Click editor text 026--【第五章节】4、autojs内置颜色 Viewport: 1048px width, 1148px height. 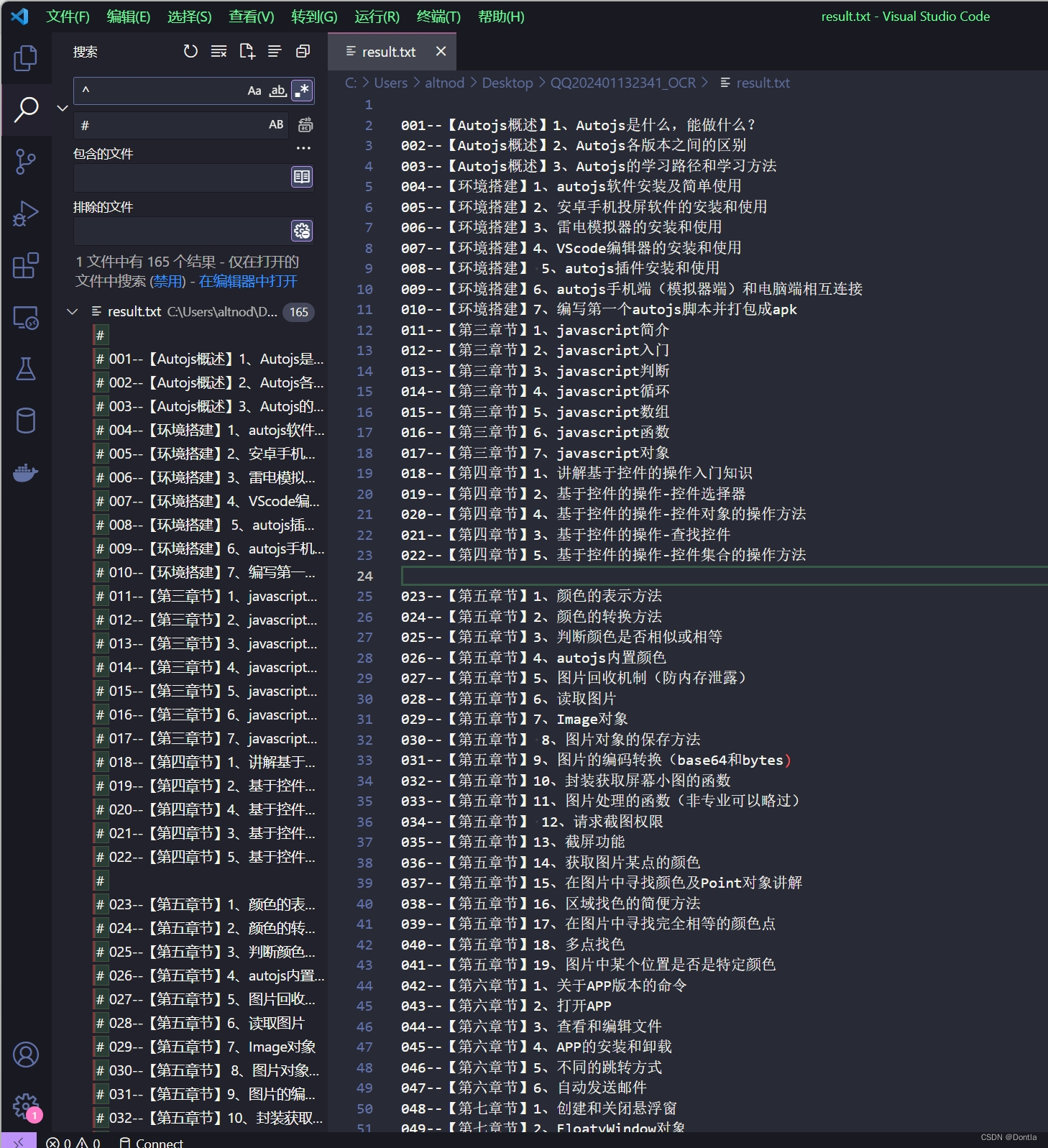point(533,658)
